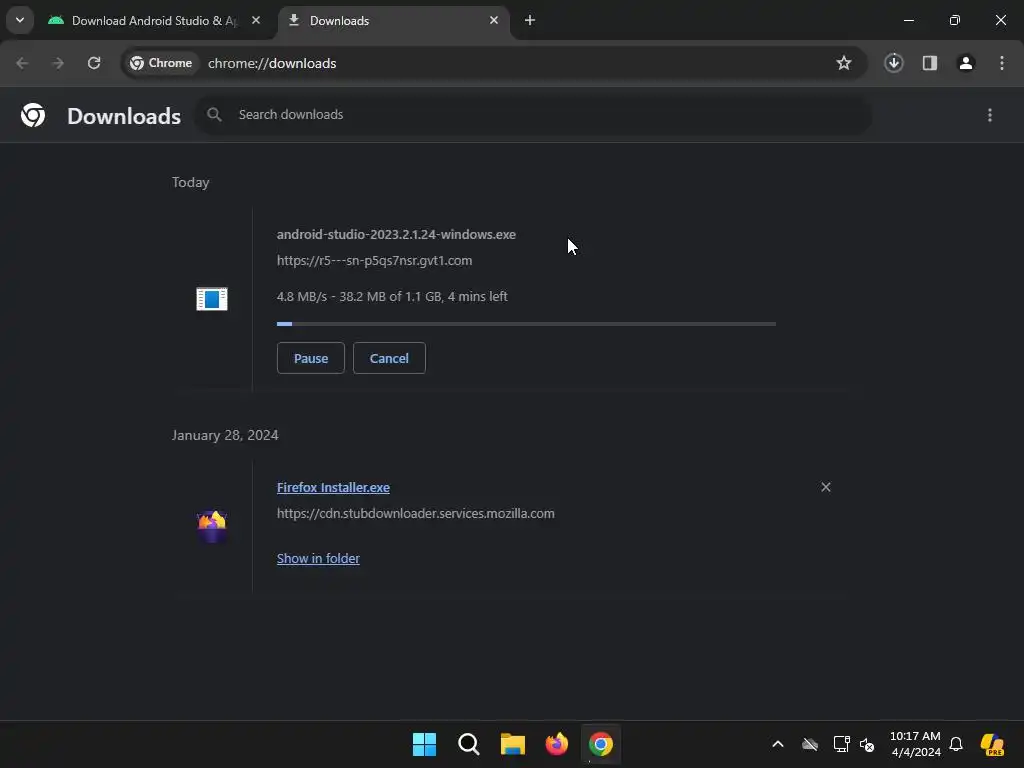This screenshot has height=768, width=1024.
Task: Bookmark this page with star icon
Action: click(x=844, y=63)
